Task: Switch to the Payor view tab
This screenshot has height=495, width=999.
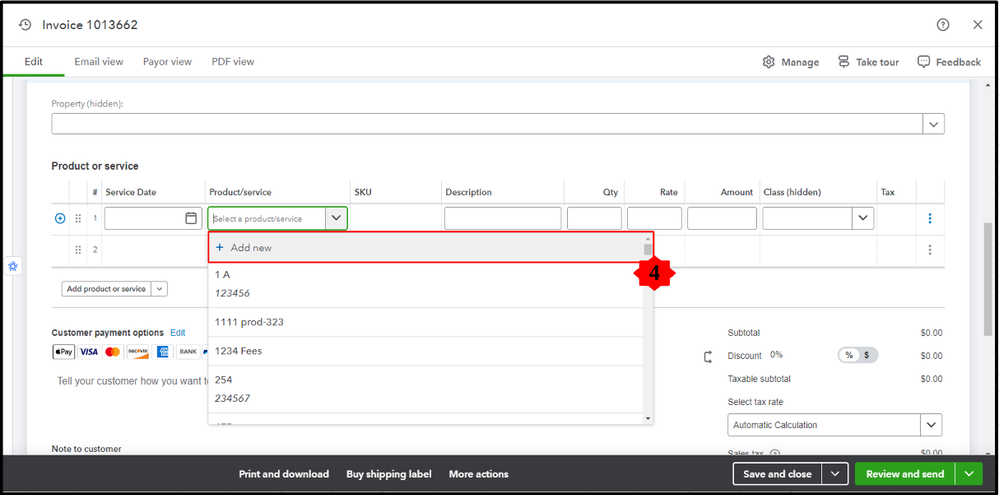Action: click(167, 62)
